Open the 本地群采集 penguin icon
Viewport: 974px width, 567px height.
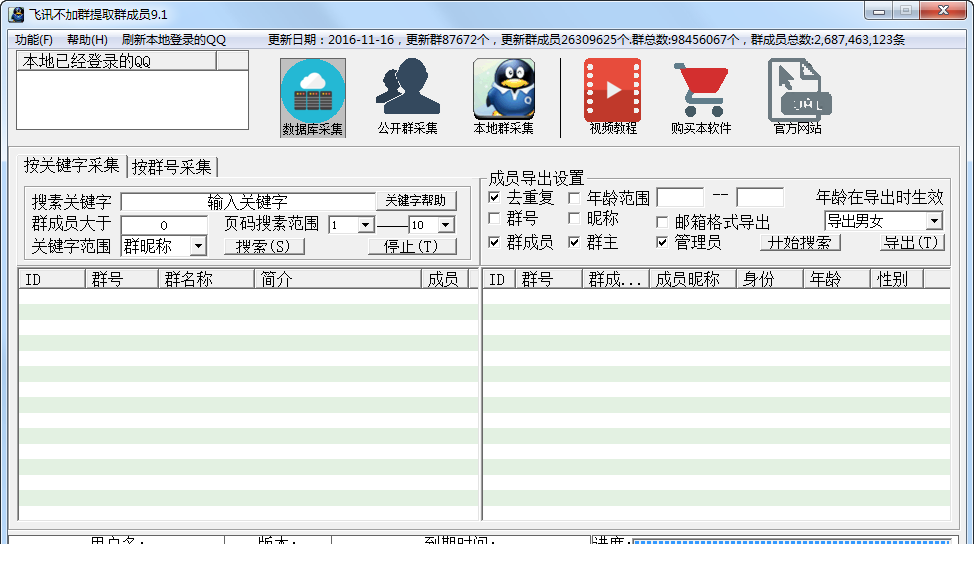503,98
